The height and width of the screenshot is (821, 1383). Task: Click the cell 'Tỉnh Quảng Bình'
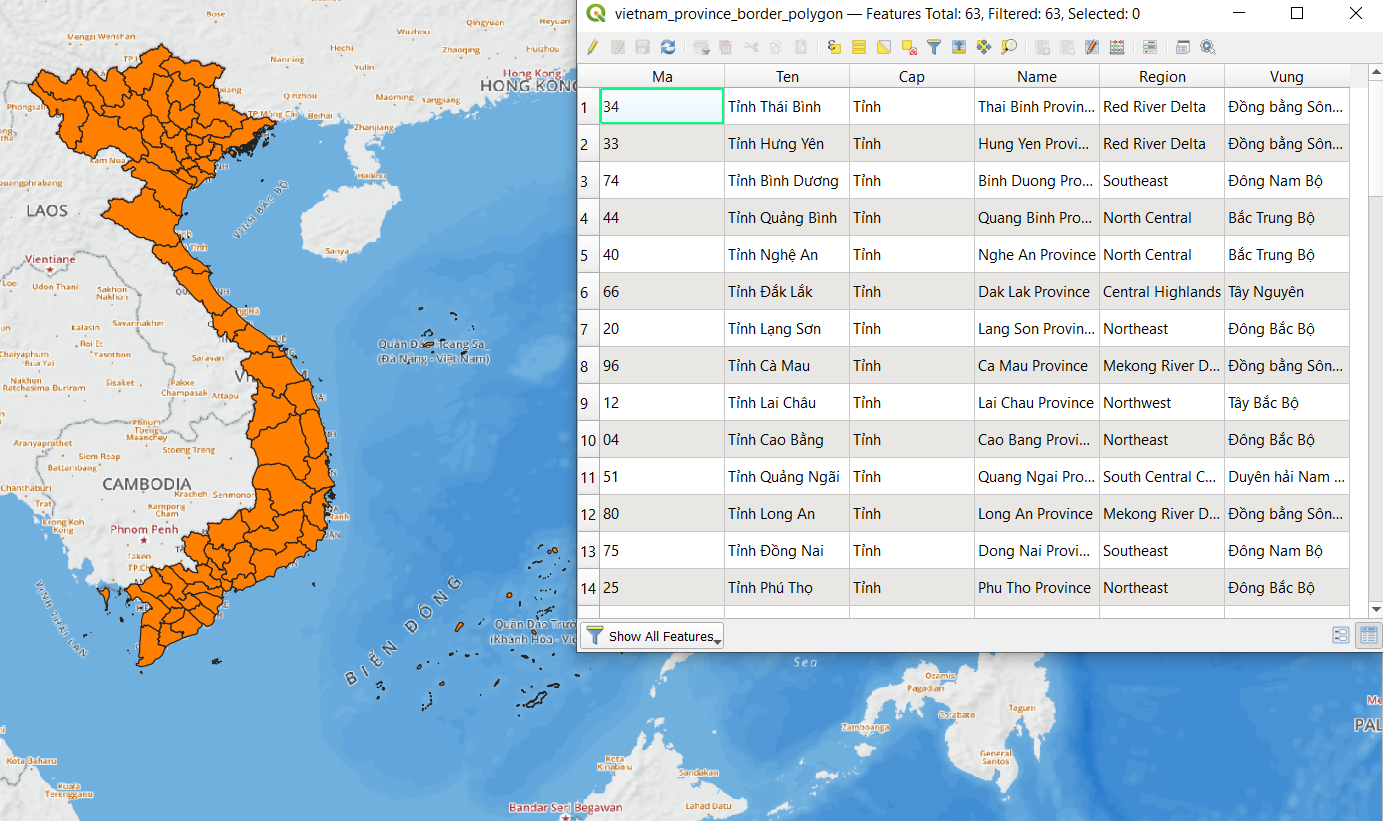(787, 217)
